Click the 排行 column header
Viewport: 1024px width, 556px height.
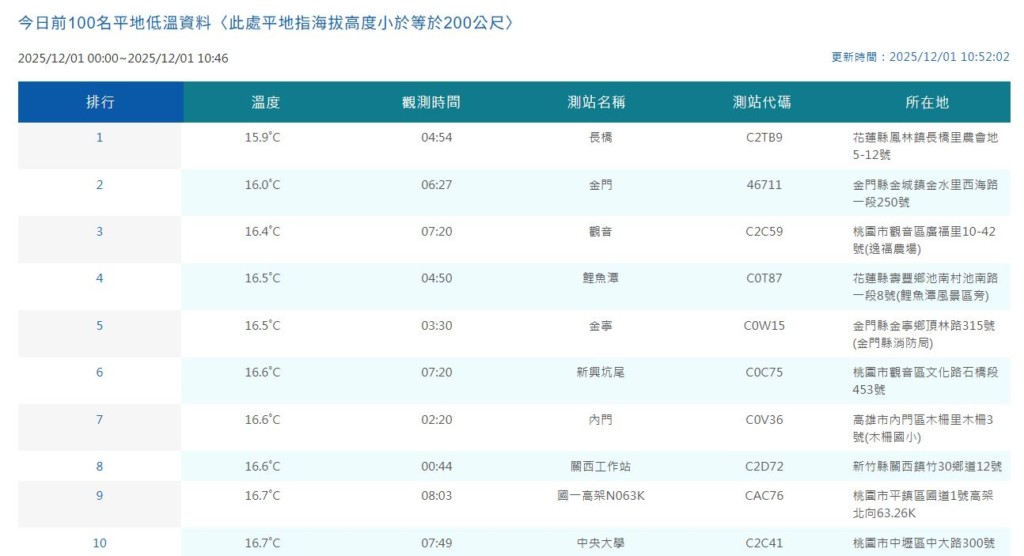click(x=100, y=102)
